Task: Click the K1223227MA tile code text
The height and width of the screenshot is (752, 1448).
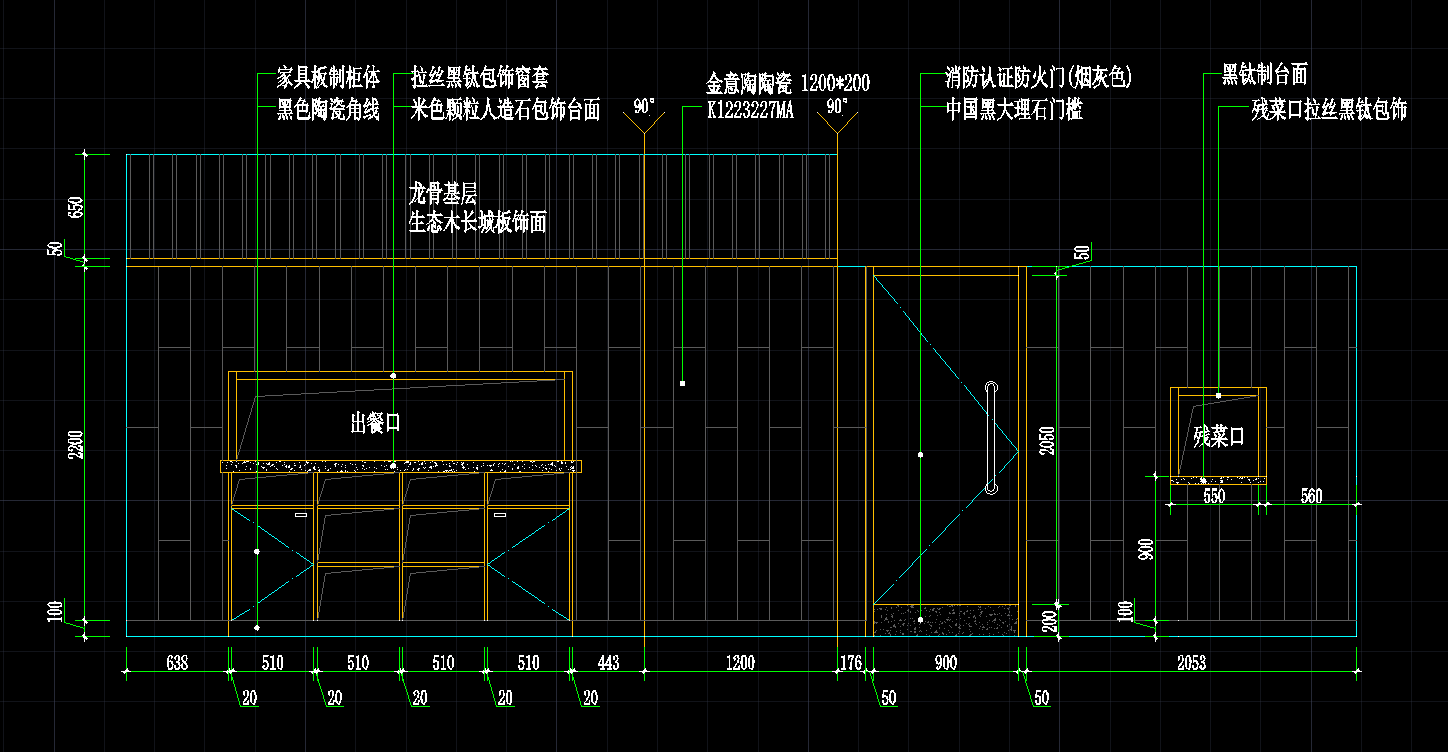Action: click(750, 112)
